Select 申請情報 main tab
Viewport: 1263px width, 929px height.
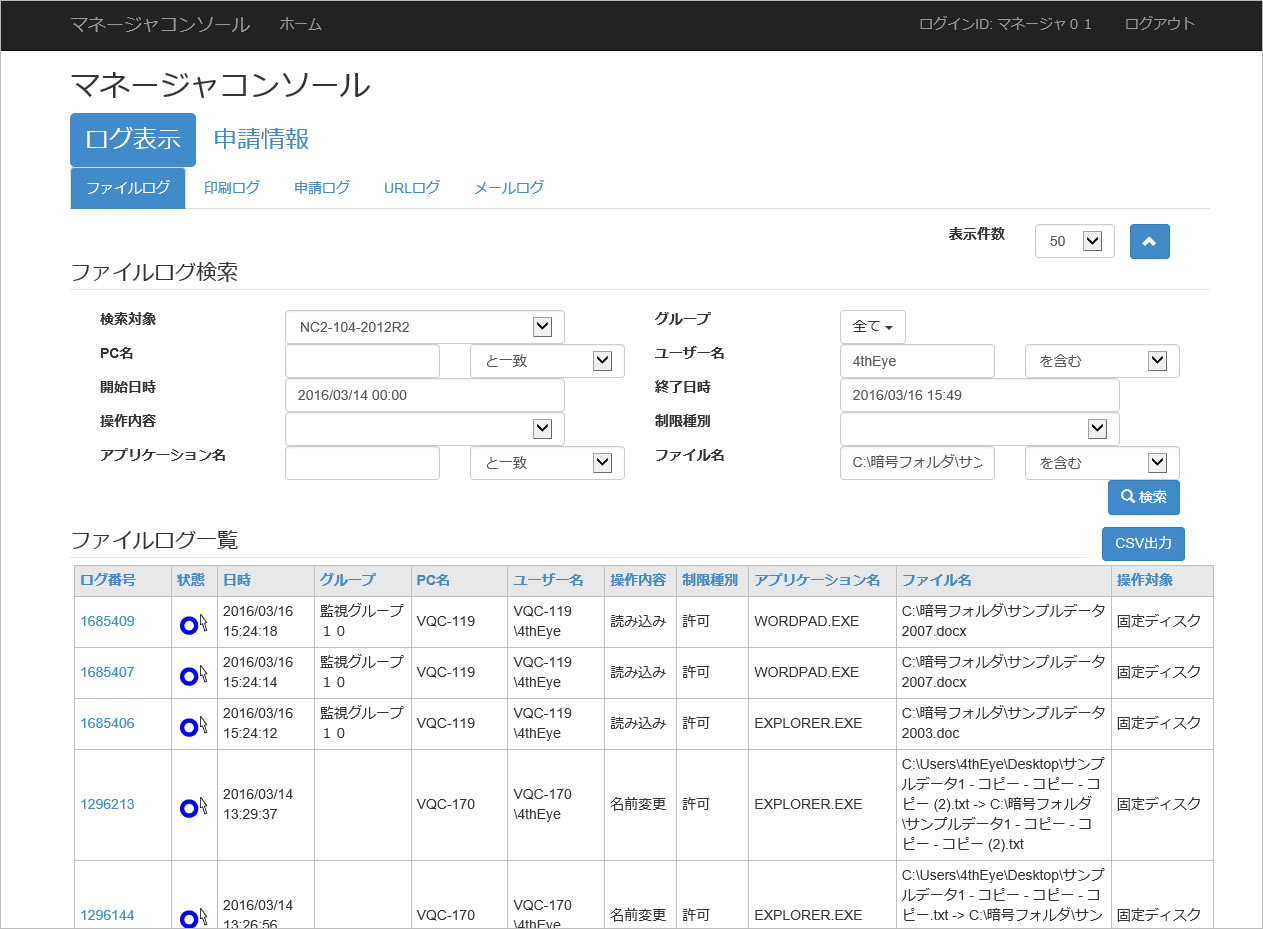pyautogui.click(x=262, y=139)
